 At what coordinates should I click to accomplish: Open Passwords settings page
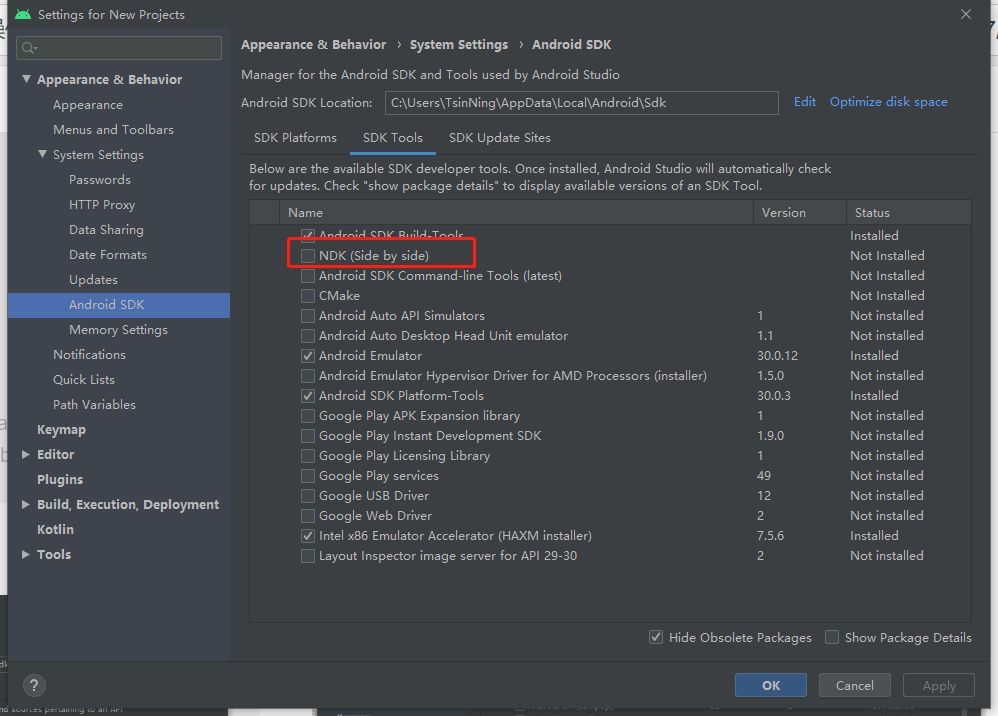[x=100, y=180]
